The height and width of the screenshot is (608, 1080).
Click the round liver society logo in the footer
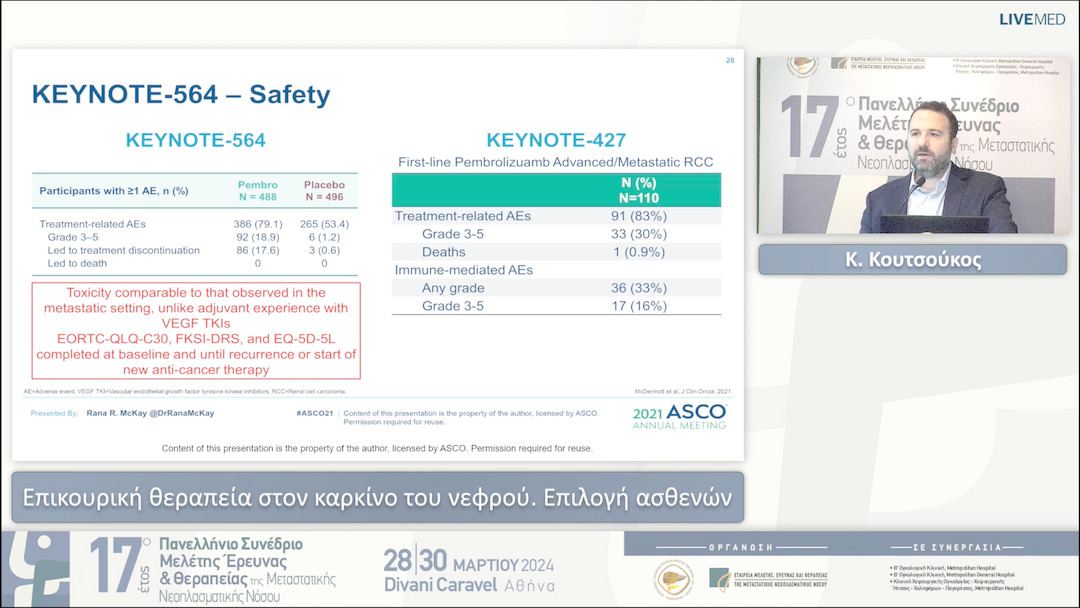pos(674,579)
